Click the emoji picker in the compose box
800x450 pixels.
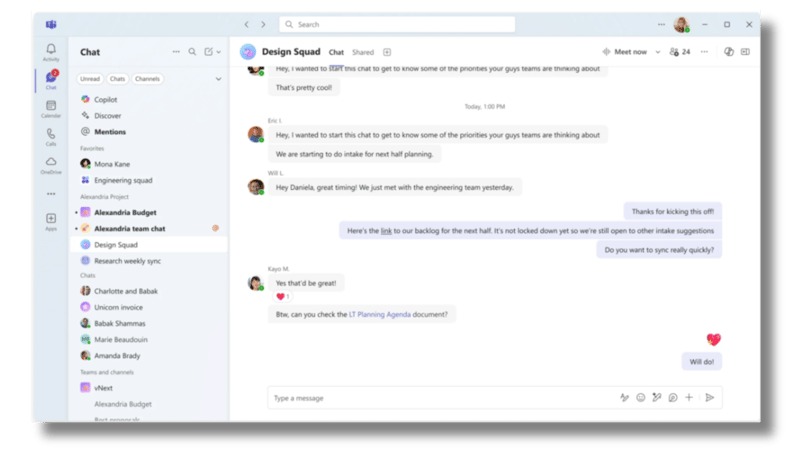(640, 397)
